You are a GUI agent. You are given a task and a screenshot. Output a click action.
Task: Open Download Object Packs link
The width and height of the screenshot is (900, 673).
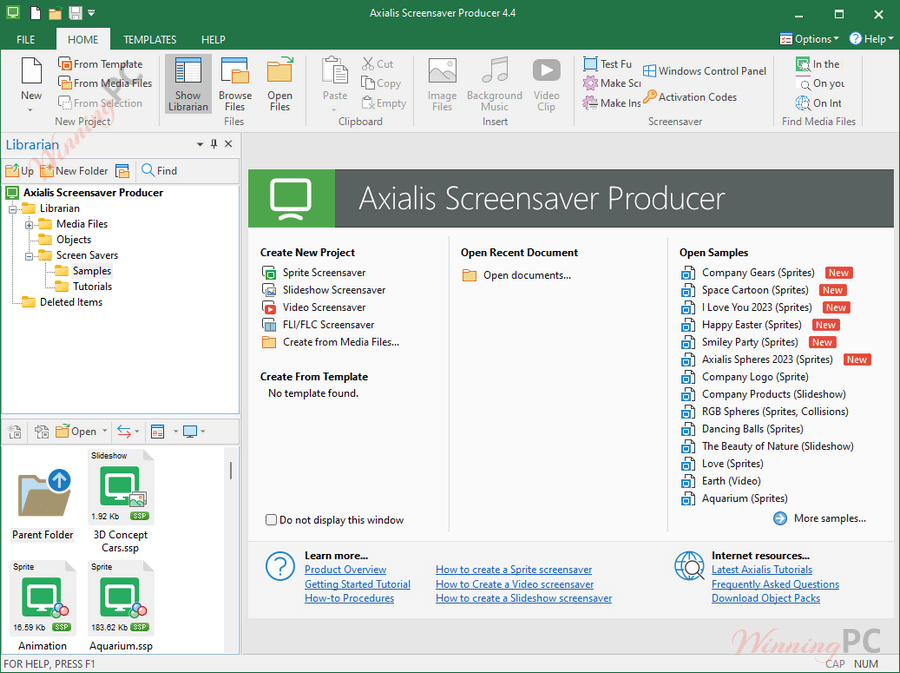click(765, 598)
